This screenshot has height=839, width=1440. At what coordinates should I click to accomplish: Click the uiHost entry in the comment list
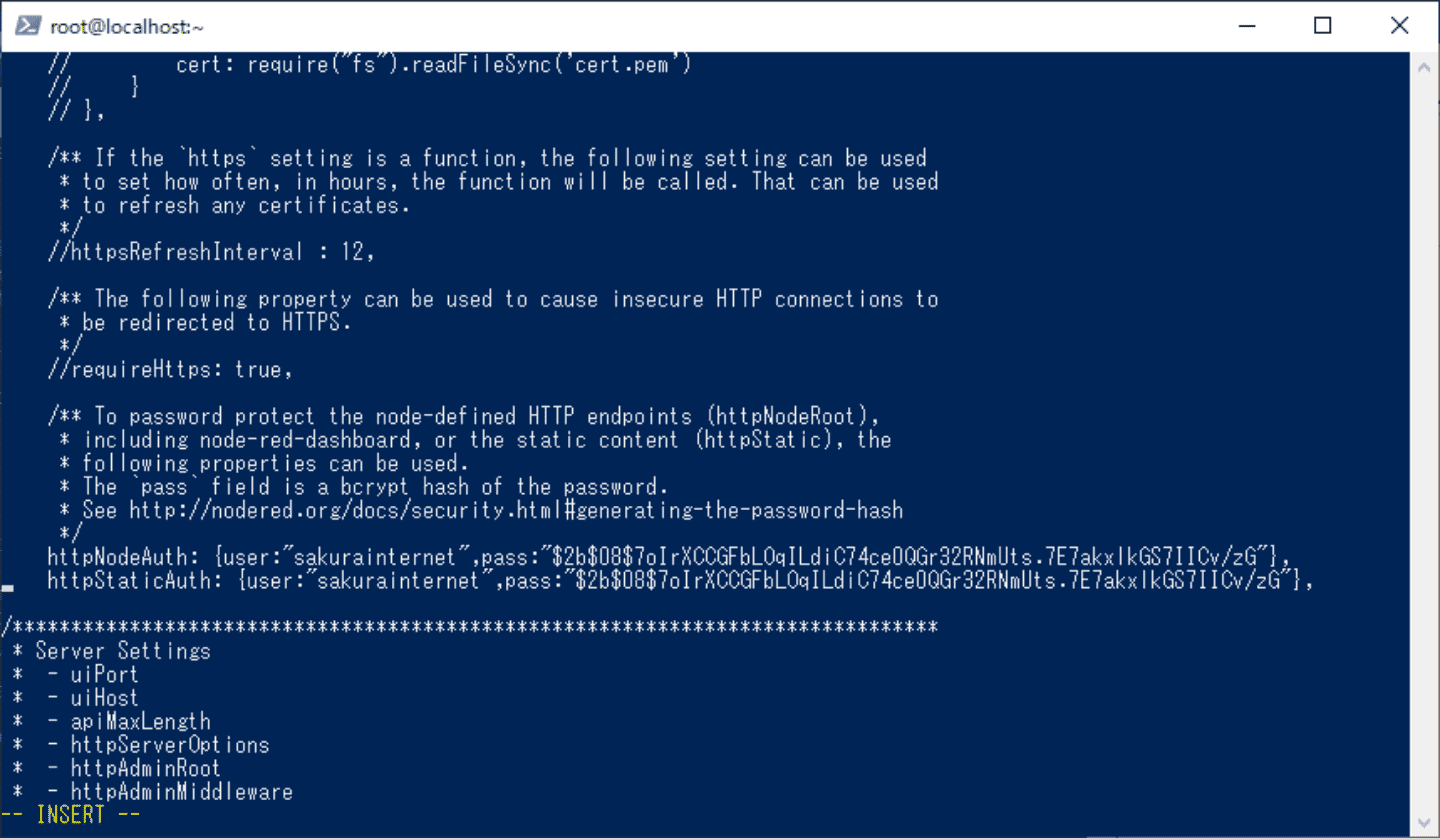(104, 698)
